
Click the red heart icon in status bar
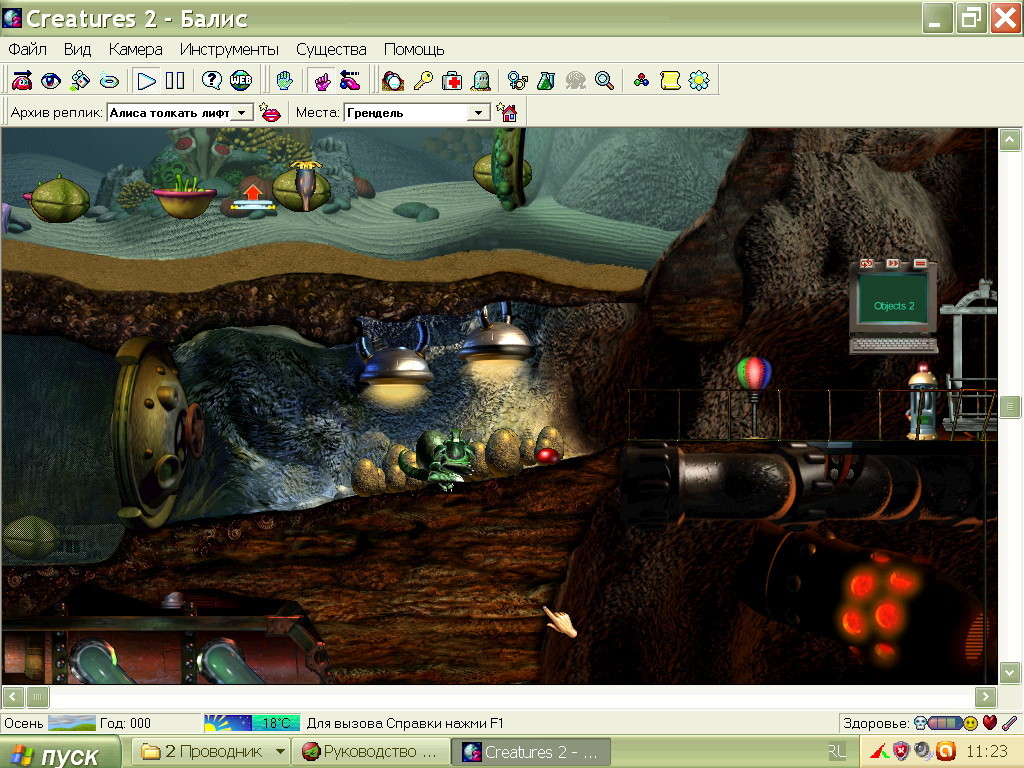point(990,723)
